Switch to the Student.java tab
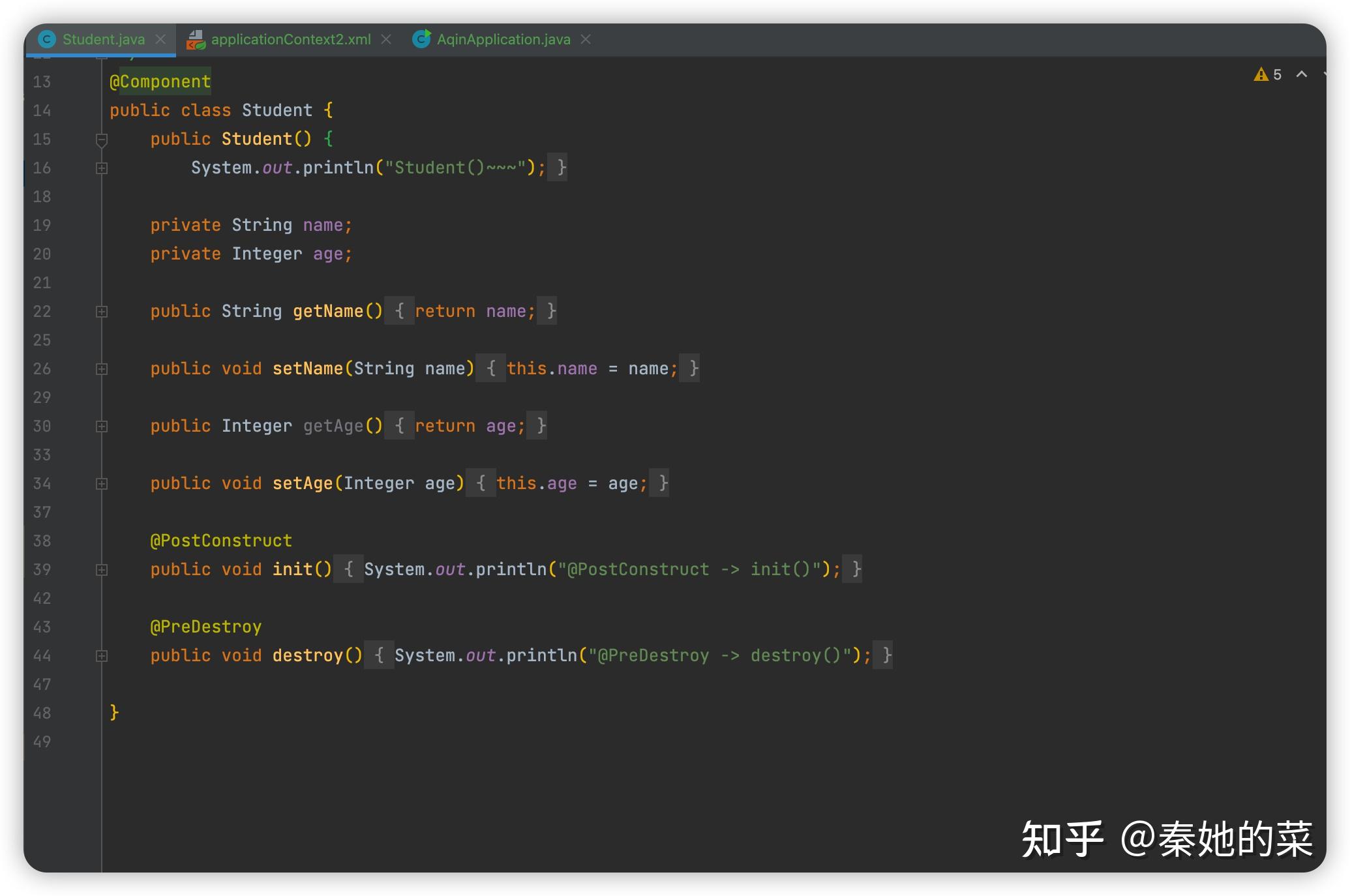 104,39
